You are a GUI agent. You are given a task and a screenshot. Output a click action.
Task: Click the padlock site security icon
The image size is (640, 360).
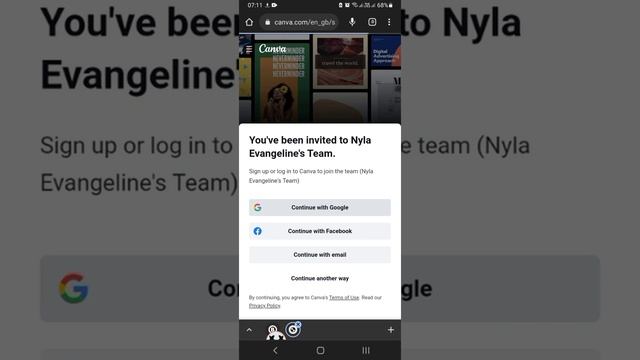(267, 22)
